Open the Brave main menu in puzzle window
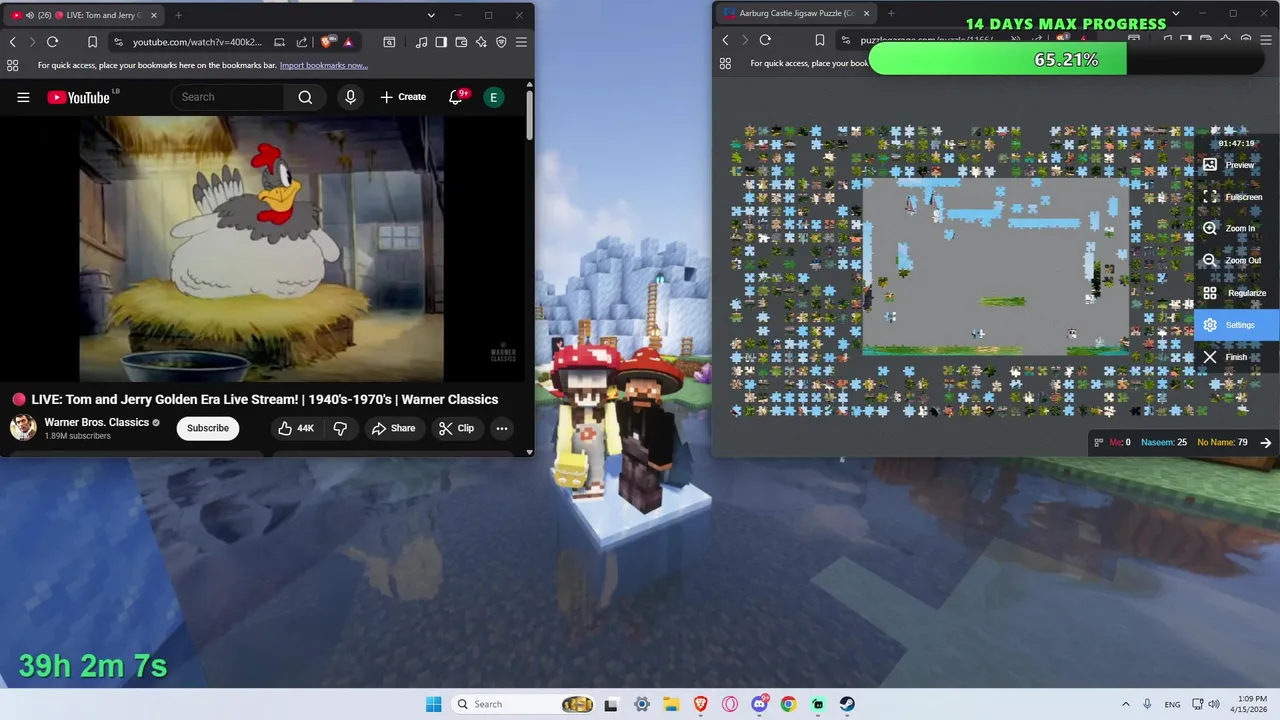This screenshot has height=720, width=1280. [x=1266, y=40]
